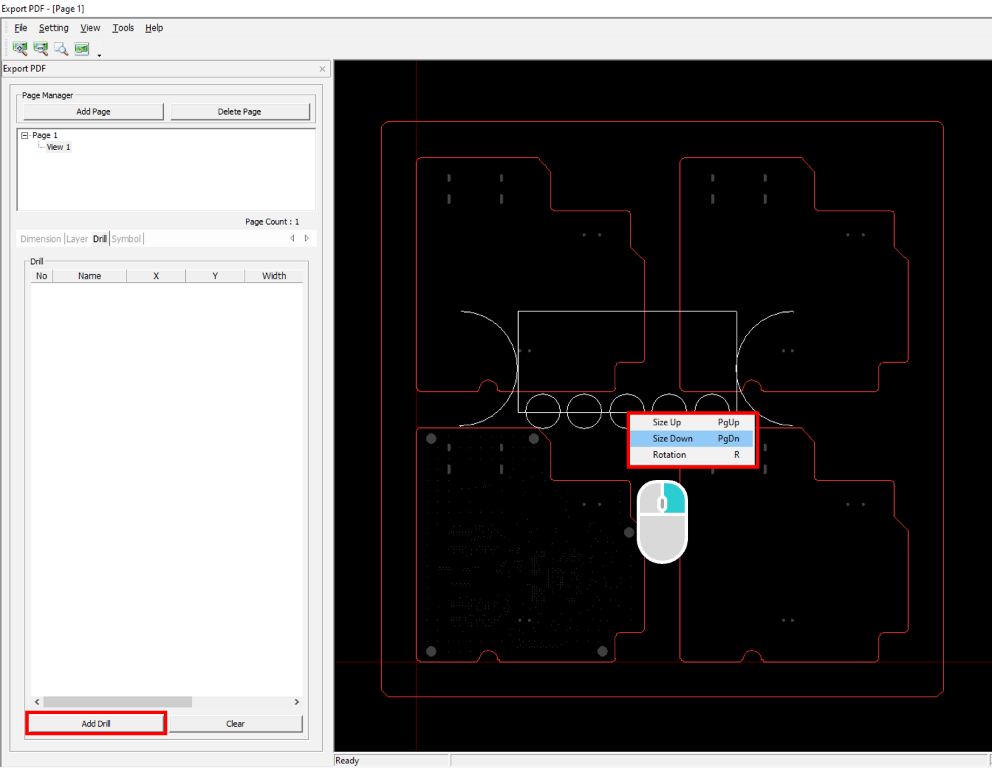Open the File menu
The image size is (992, 768).
[21, 28]
